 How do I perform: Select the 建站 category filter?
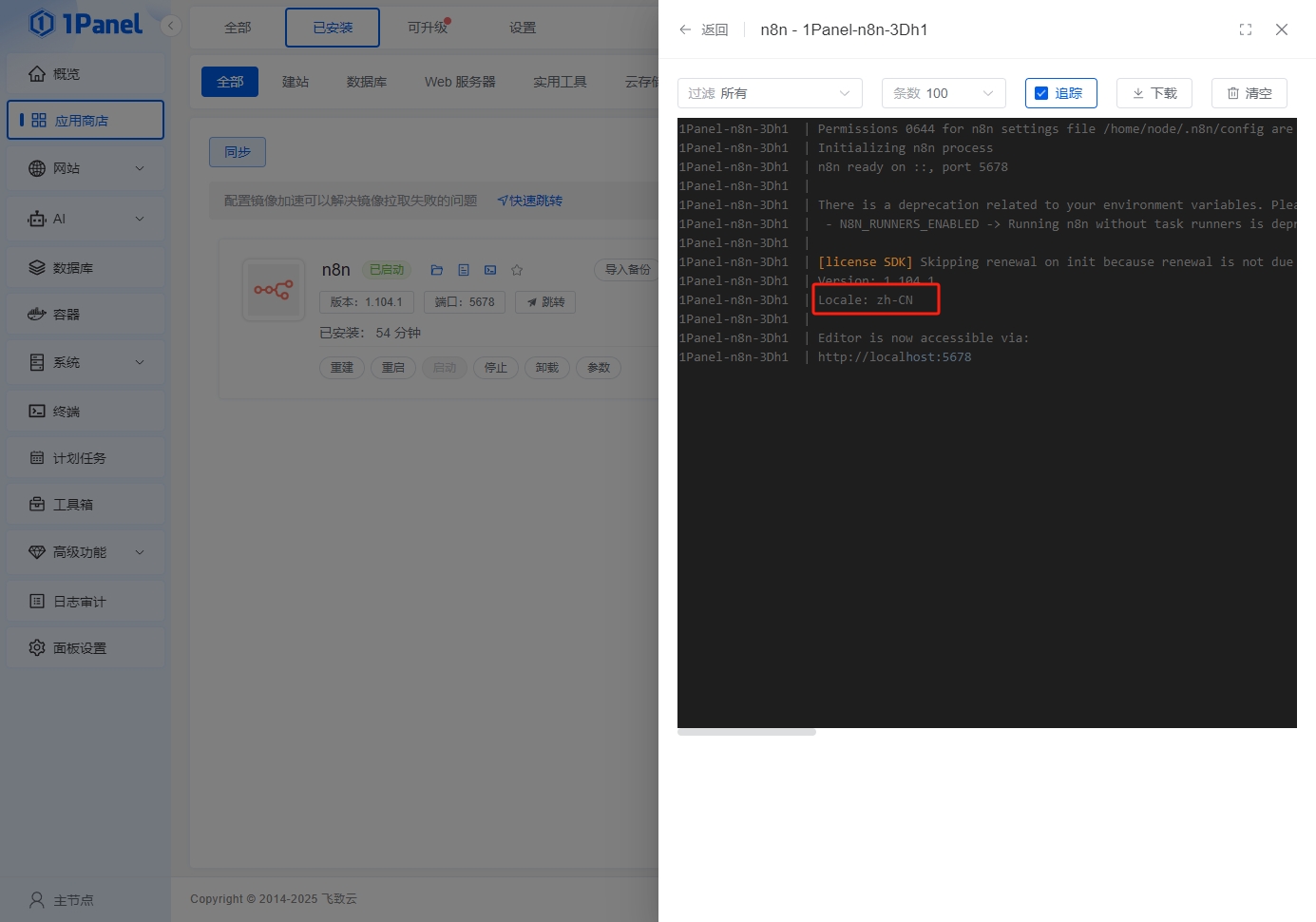(296, 82)
